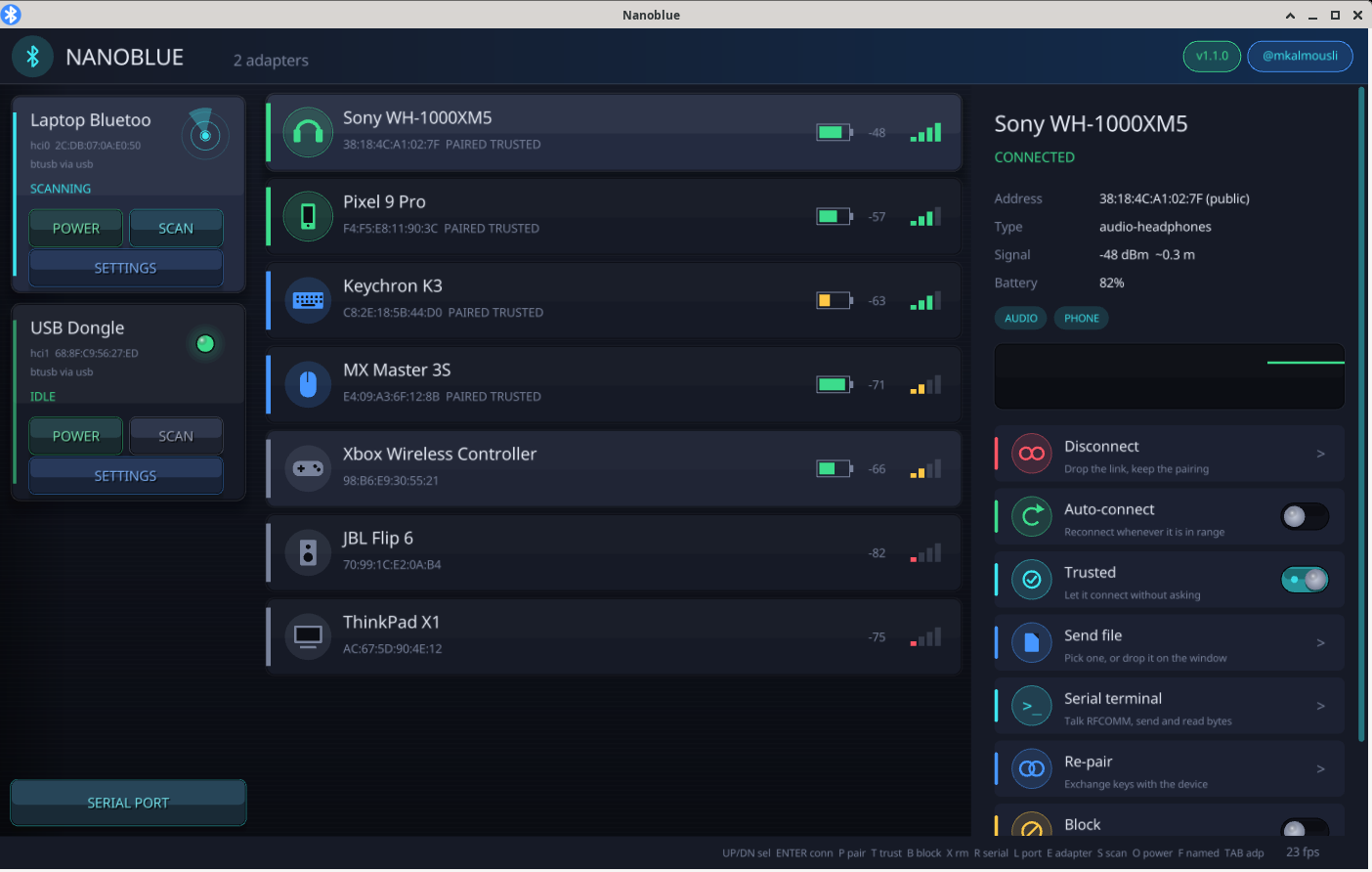Click the Sony WH-1000XM5 signal bars icon

(925, 132)
